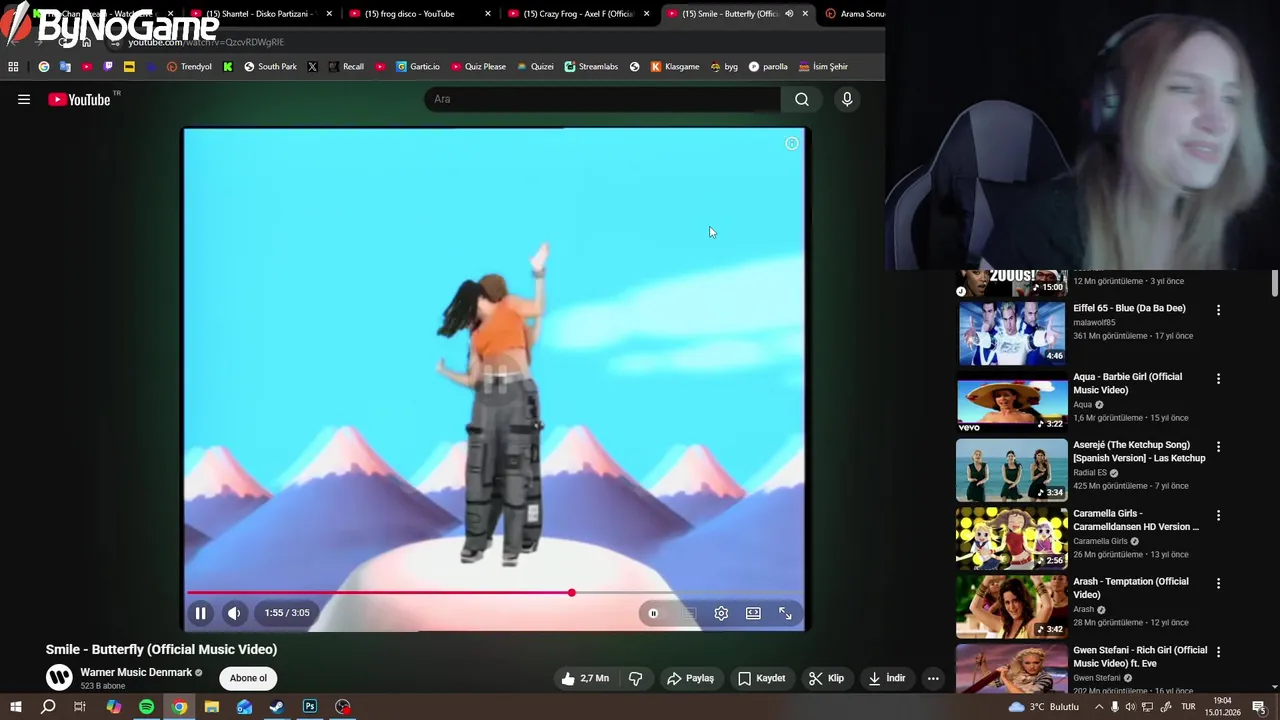Subscribe with the Abone ol button
Screen dimensions: 1280x720
248,678
